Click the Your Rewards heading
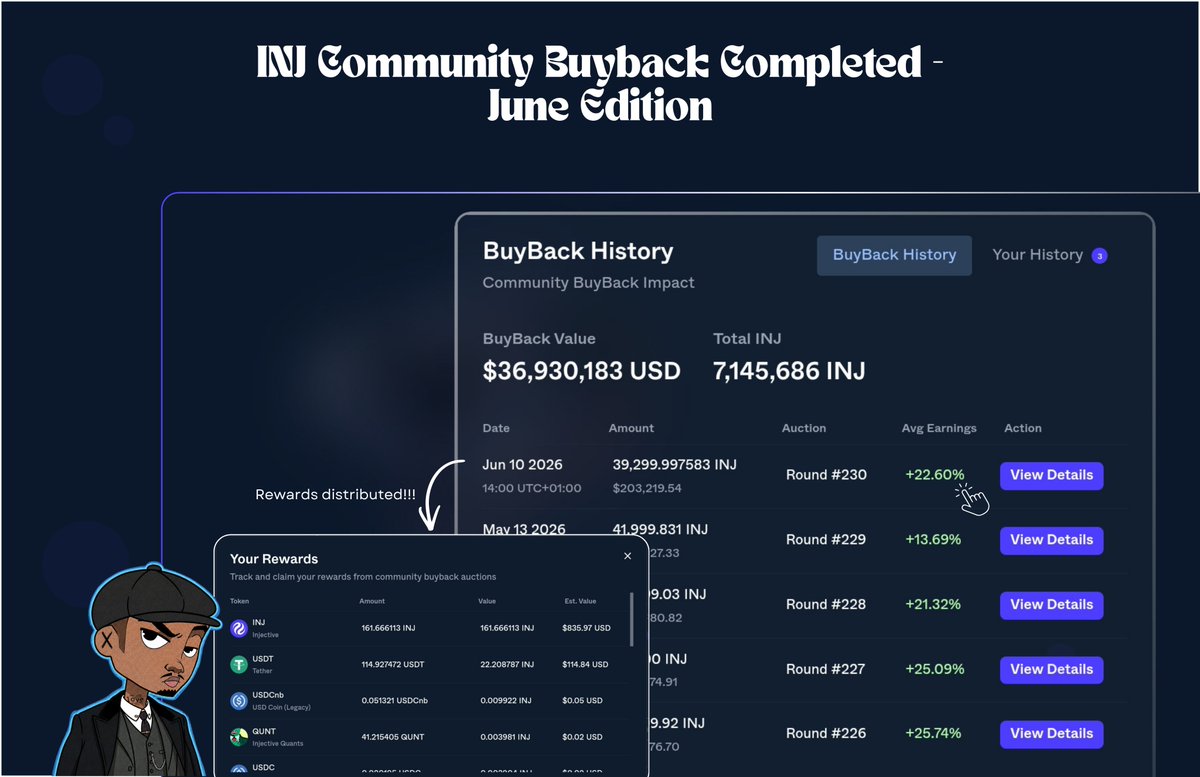Viewport: 1200px width, 777px height. tap(274, 559)
